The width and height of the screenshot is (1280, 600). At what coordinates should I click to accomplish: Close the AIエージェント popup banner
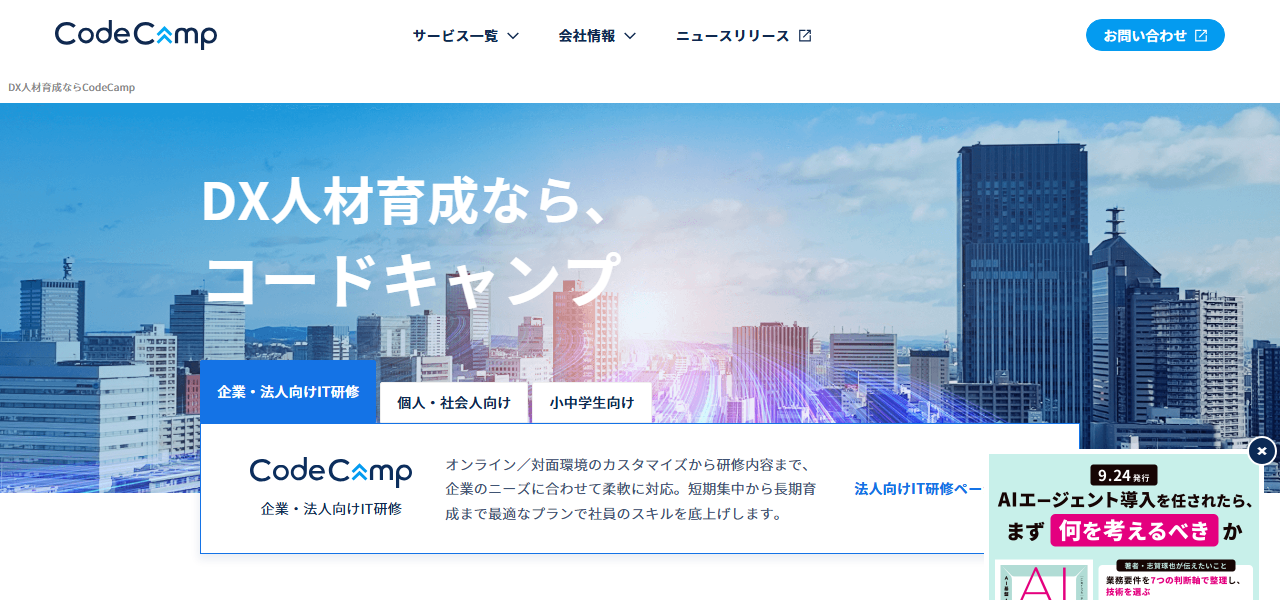coord(1262,451)
